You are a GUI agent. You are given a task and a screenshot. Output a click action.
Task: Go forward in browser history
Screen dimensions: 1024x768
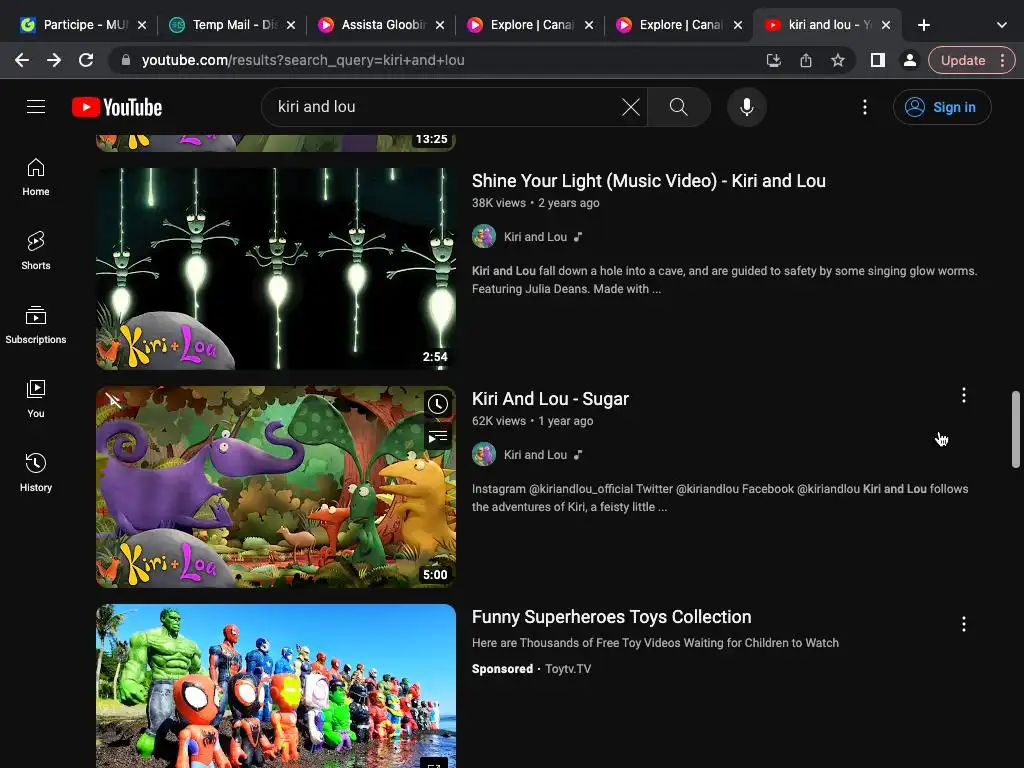pos(54,60)
